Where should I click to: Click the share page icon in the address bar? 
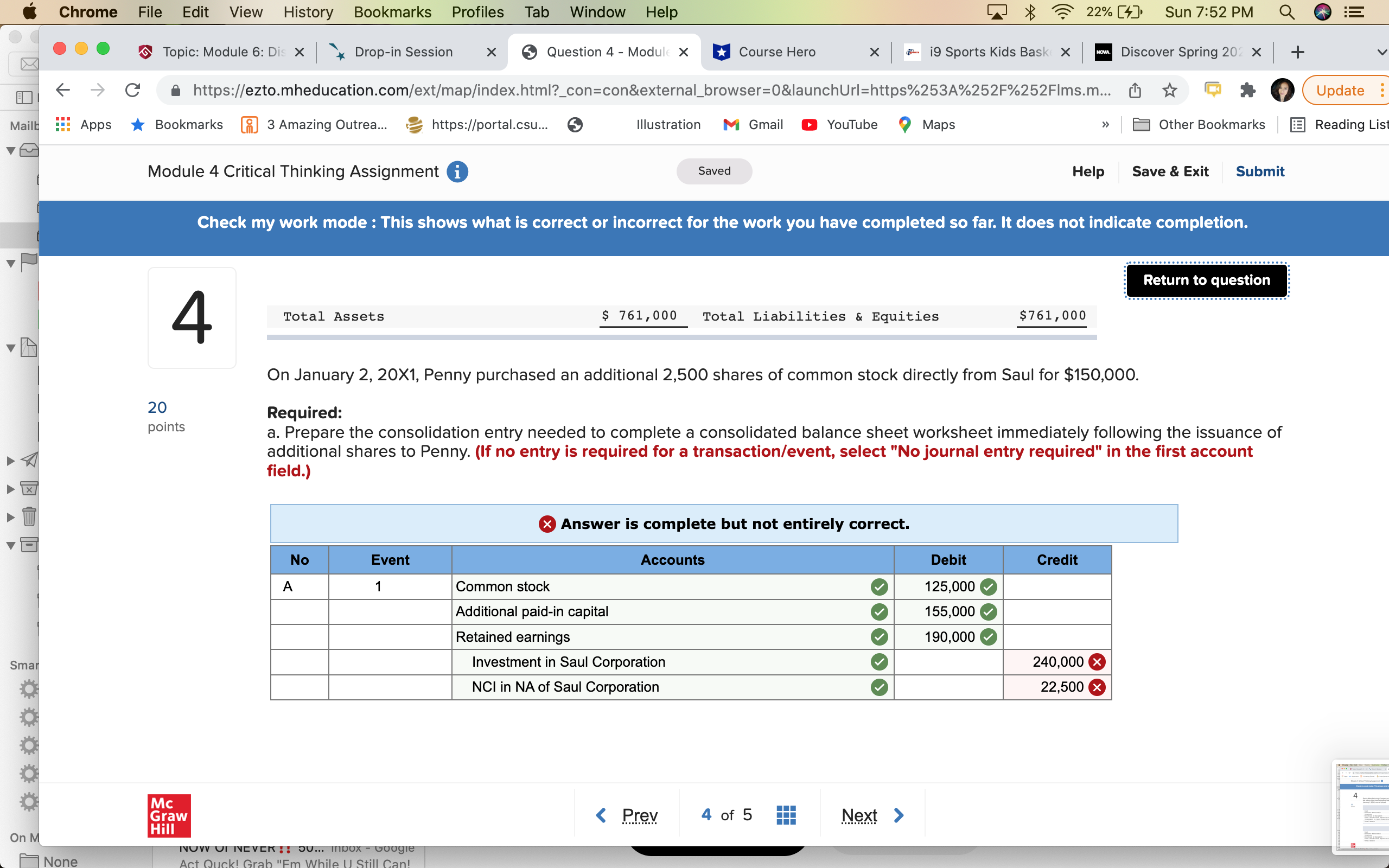coord(1135,90)
